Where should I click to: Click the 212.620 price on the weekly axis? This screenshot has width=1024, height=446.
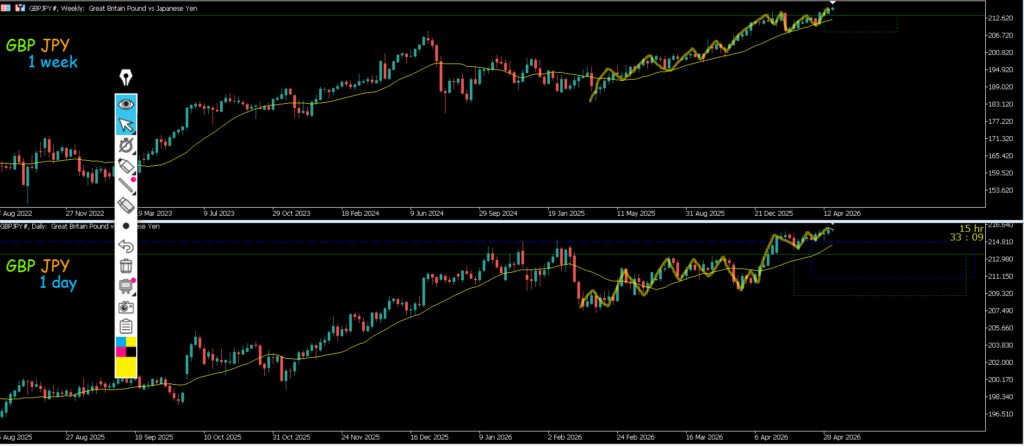click(1002, 18)
